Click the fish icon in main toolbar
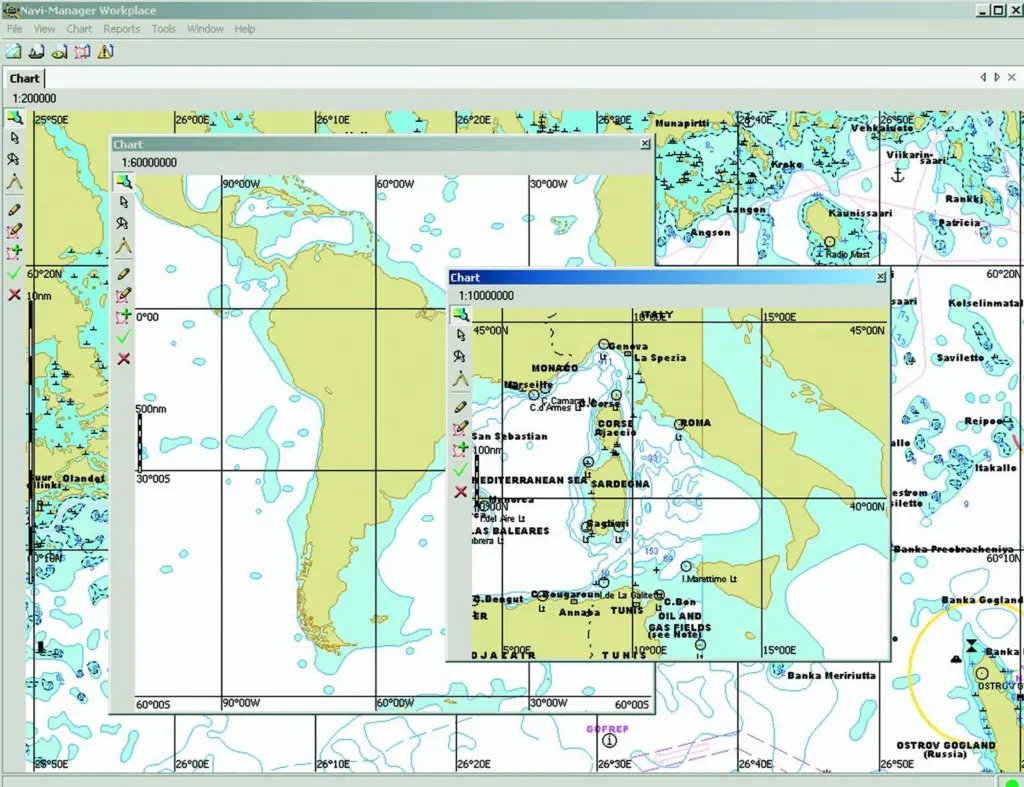The image size is (1024, 787). click(x=59, y=52)
